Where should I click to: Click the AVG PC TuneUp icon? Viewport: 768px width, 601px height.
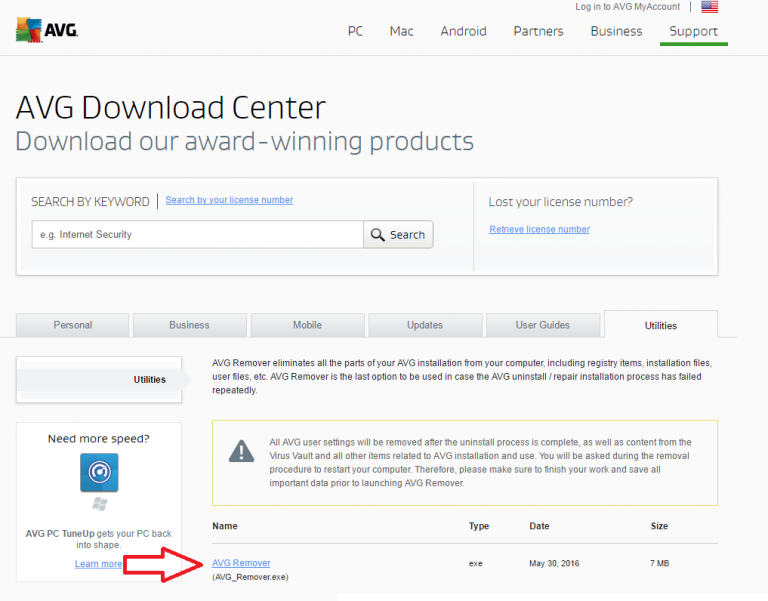(99, 472)
